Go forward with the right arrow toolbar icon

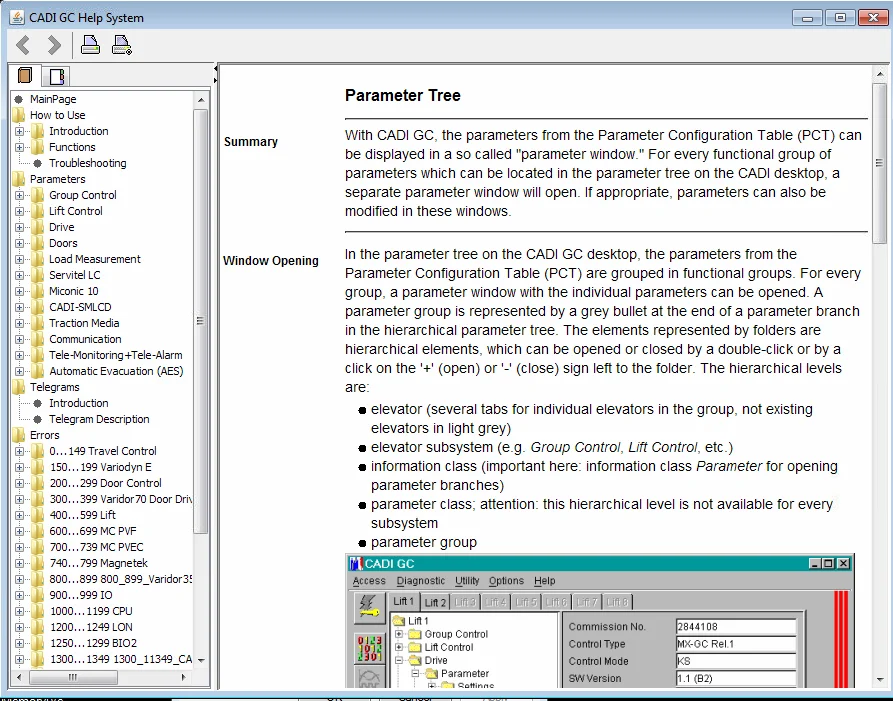(x=54, y=45)
